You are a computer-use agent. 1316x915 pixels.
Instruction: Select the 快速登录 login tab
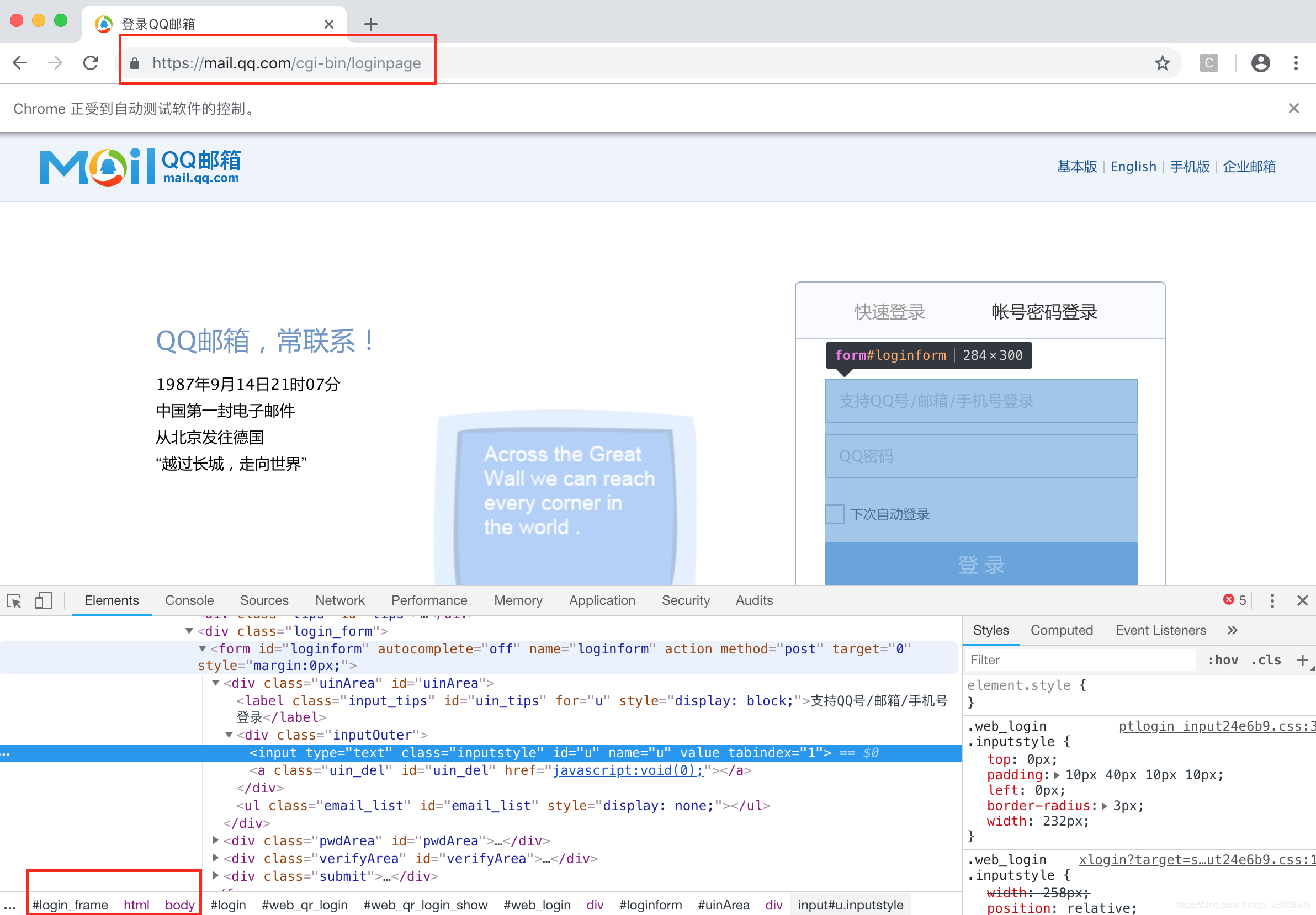890,312
